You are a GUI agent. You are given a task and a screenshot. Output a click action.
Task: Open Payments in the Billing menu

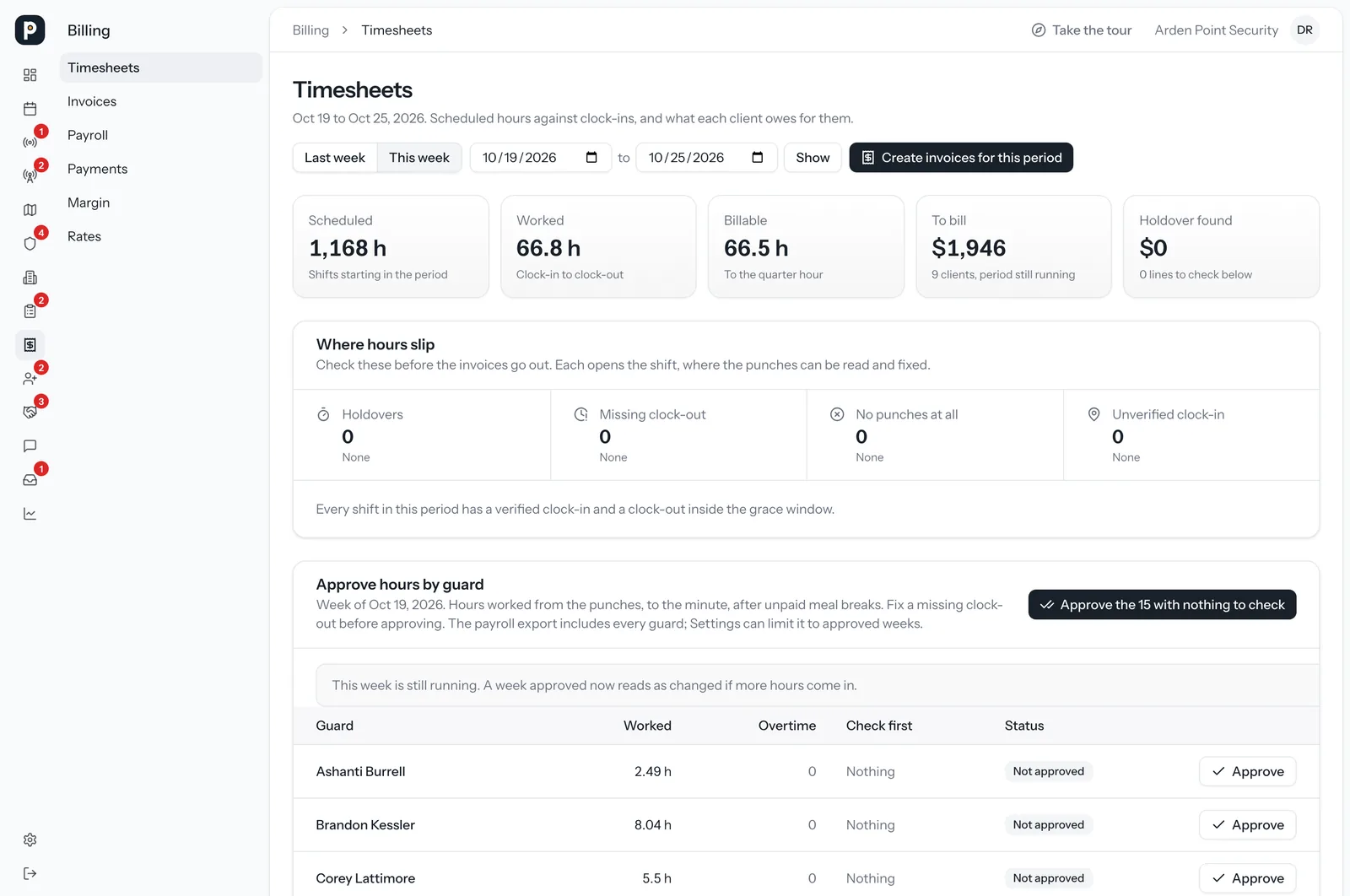click(x=161, y=169)
